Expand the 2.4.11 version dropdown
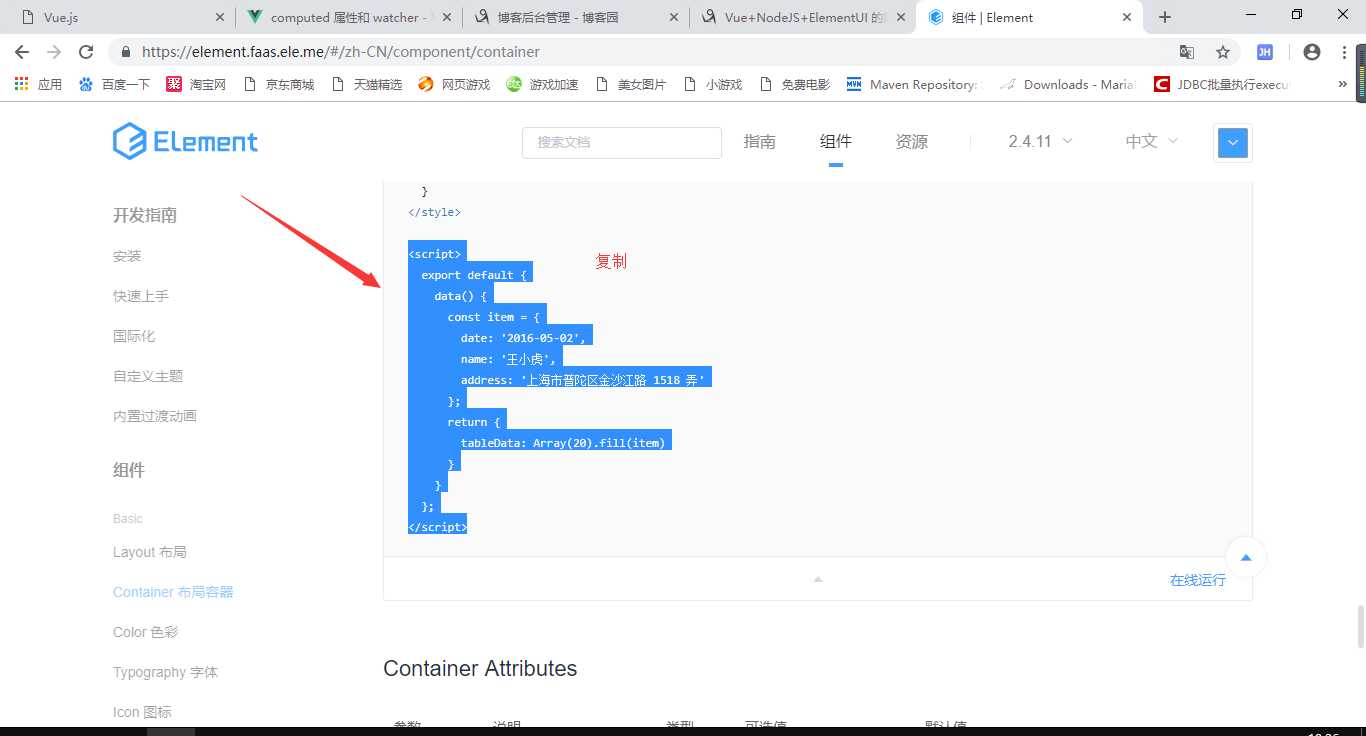 pos(1040,142)
